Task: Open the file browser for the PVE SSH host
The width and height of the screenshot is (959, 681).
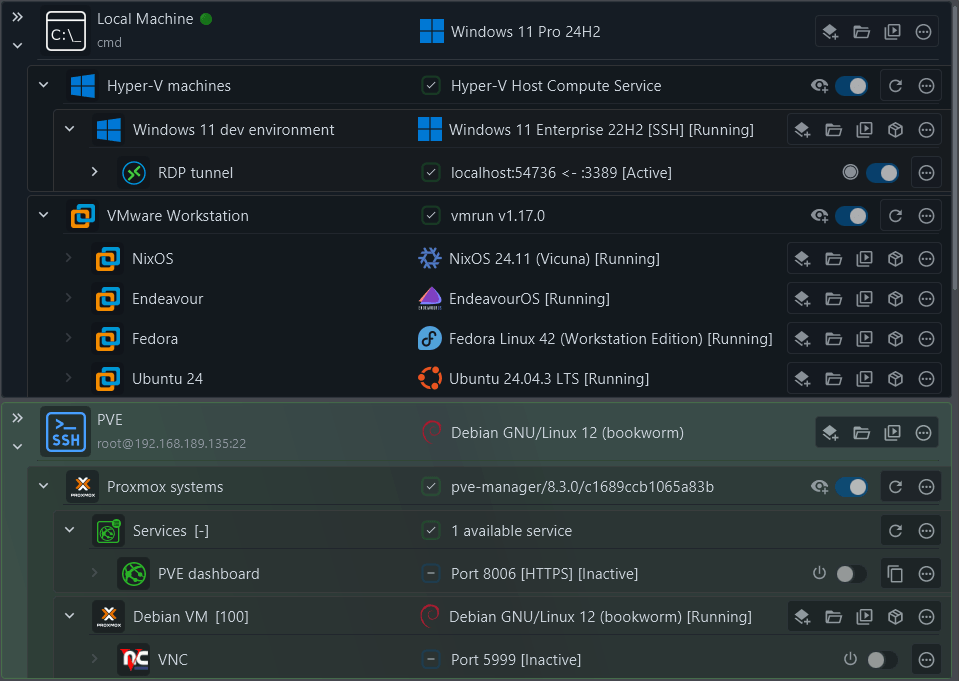Action: [x=862, y=432]
